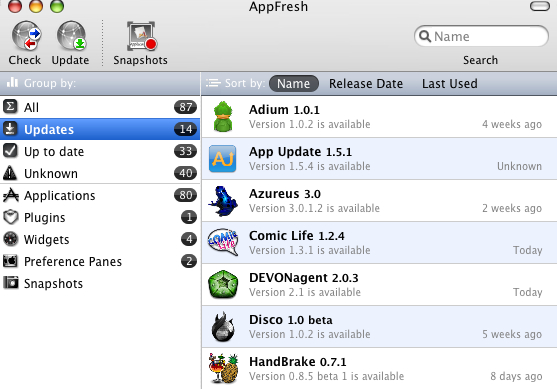This screenshot has width=557, height=389.
Task: Click 'Version 1.3.1 is available' text
Action: tap(310, 250)
